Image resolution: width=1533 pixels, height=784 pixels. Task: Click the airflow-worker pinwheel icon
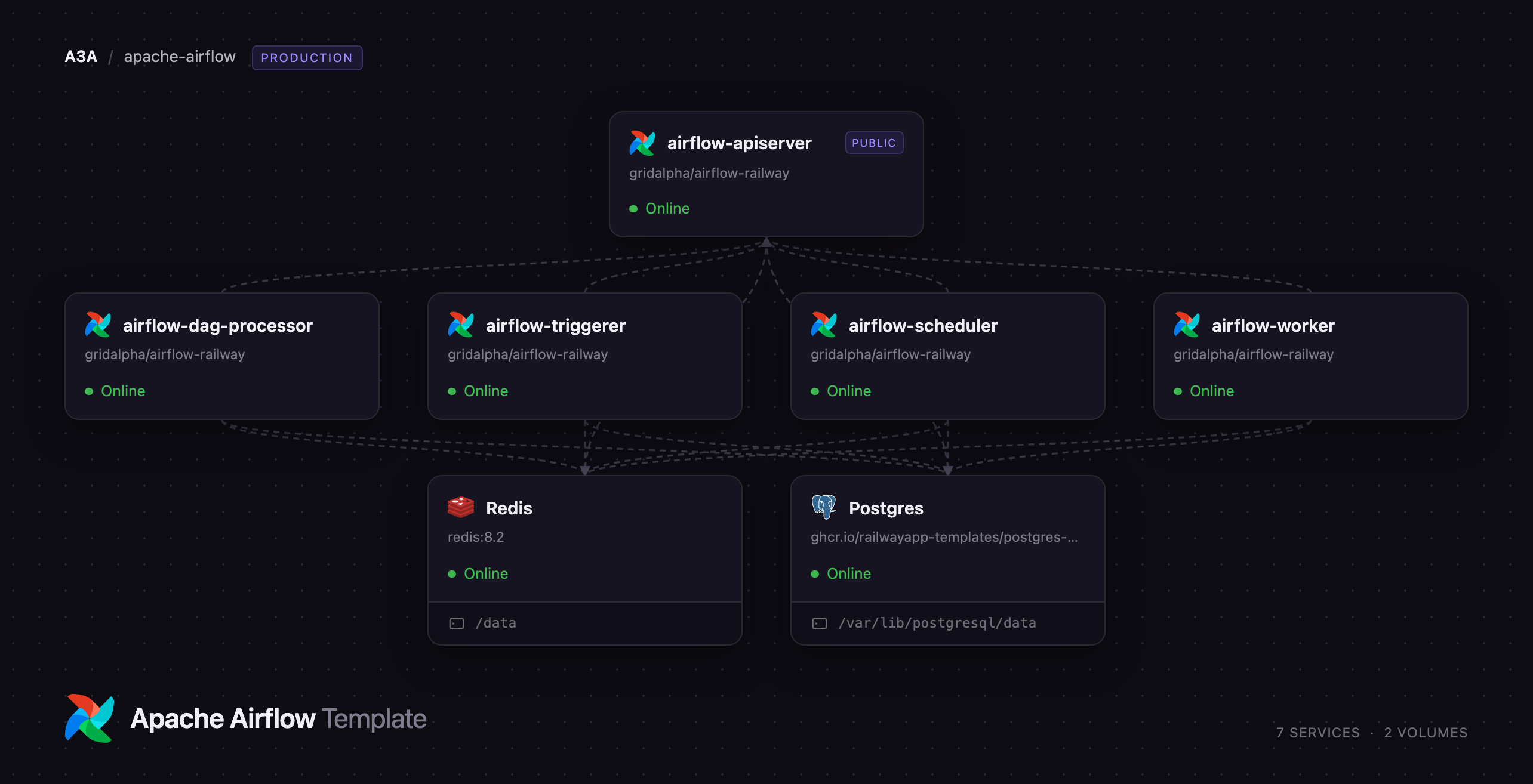pyautogui.click(x=1187, y=325)
